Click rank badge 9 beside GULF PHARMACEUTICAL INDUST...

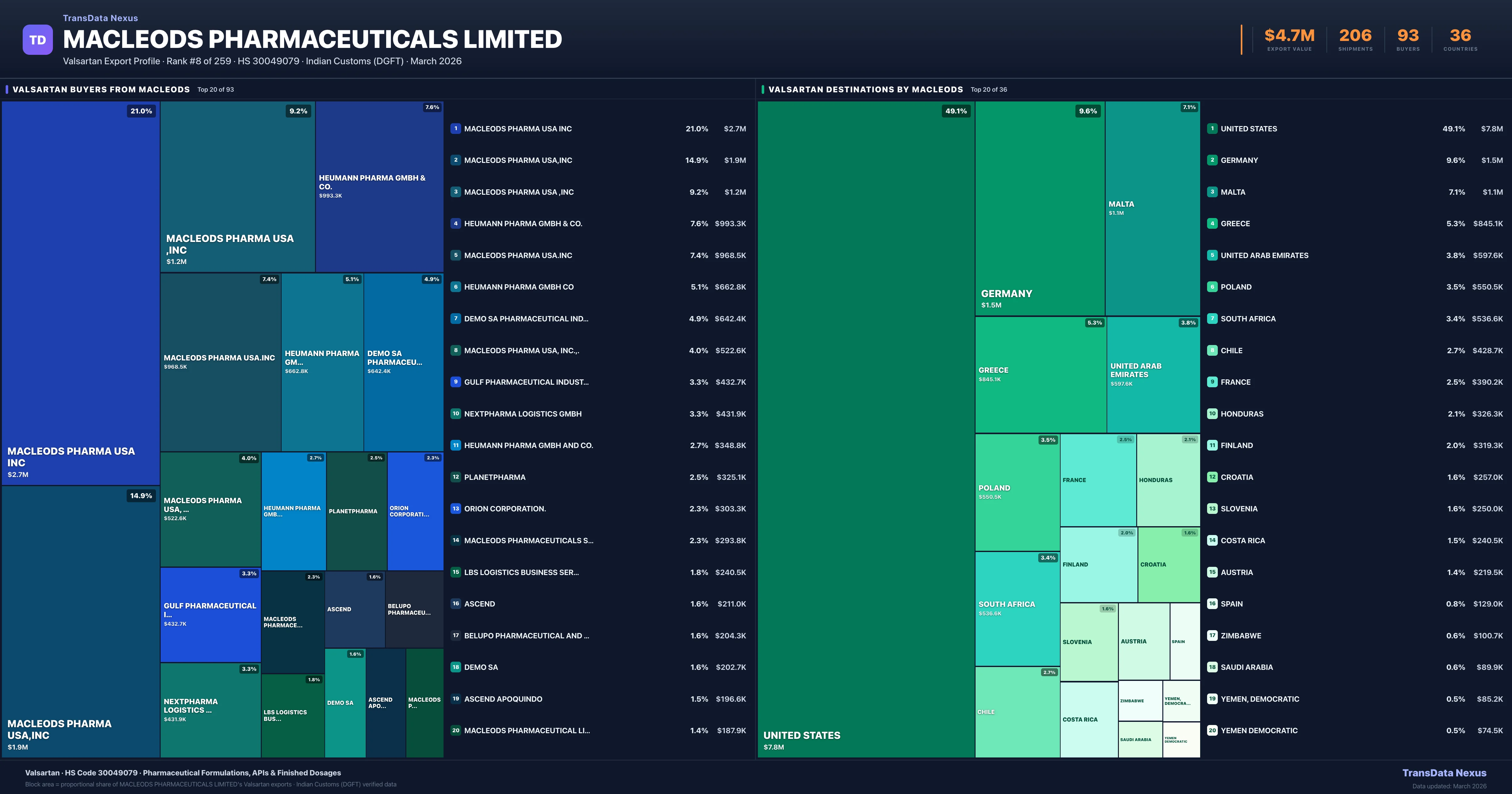pyautogui.click(x=455, y=382)
